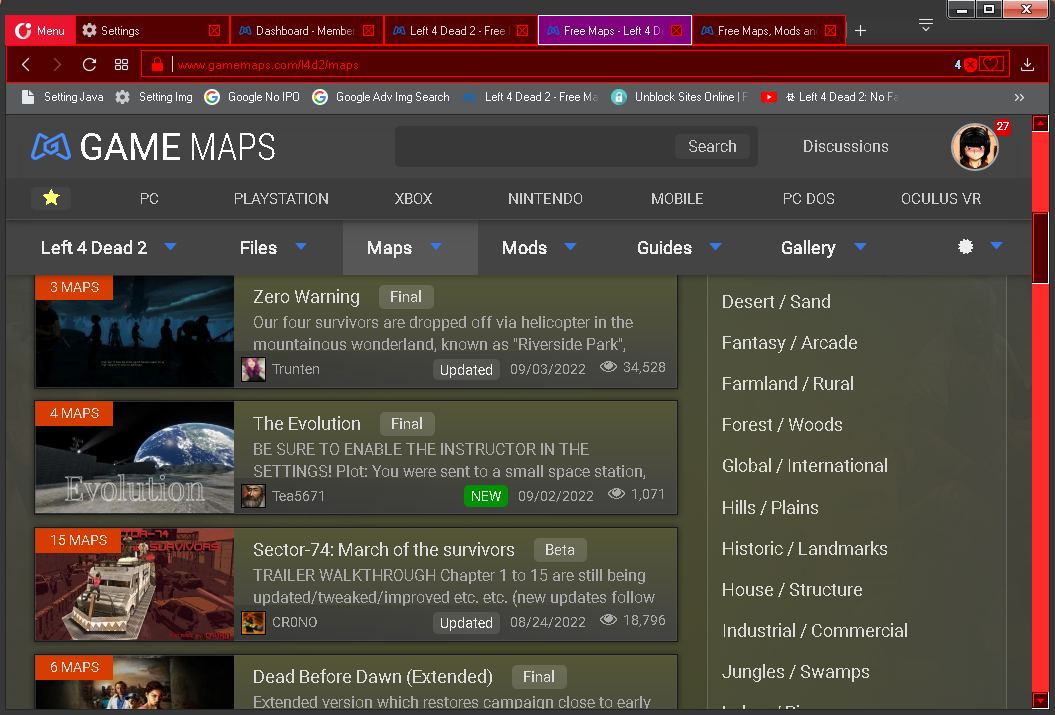Open the speed dial grid icon

click(x=122, y=64)
